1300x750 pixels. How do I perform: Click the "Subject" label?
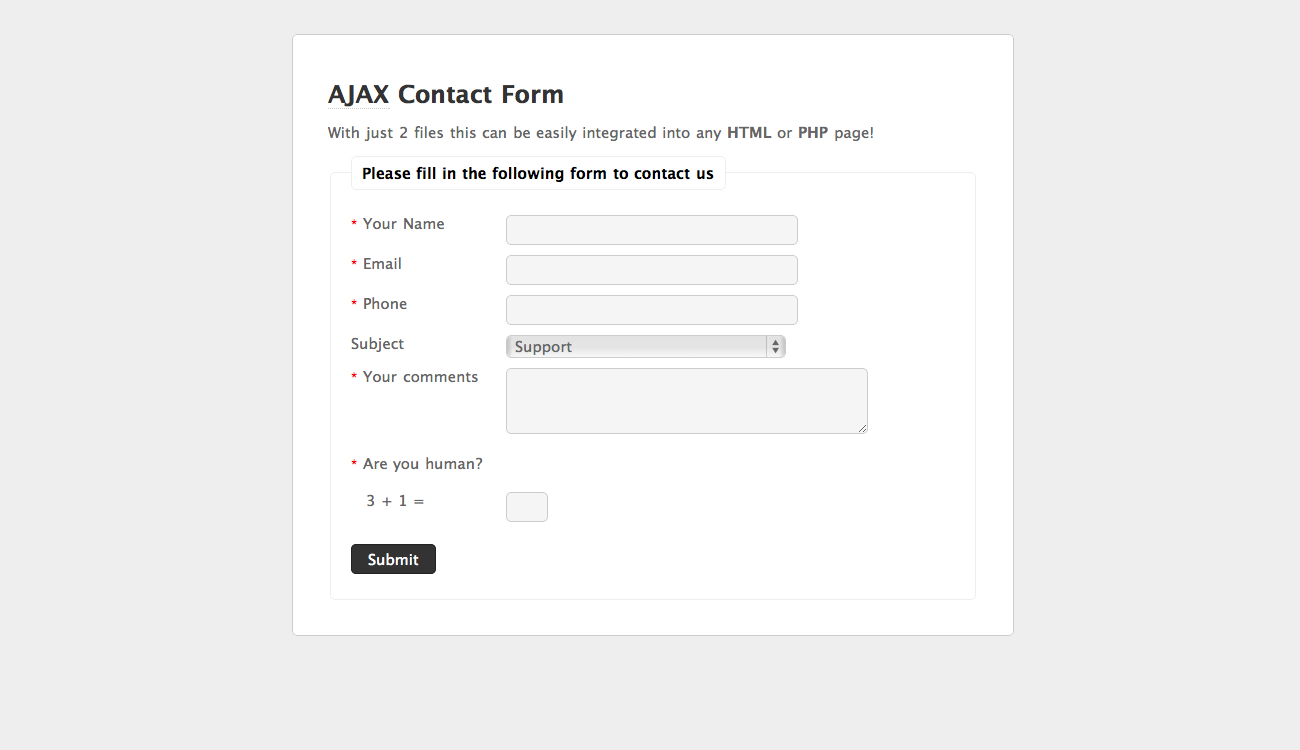(377, 344)
